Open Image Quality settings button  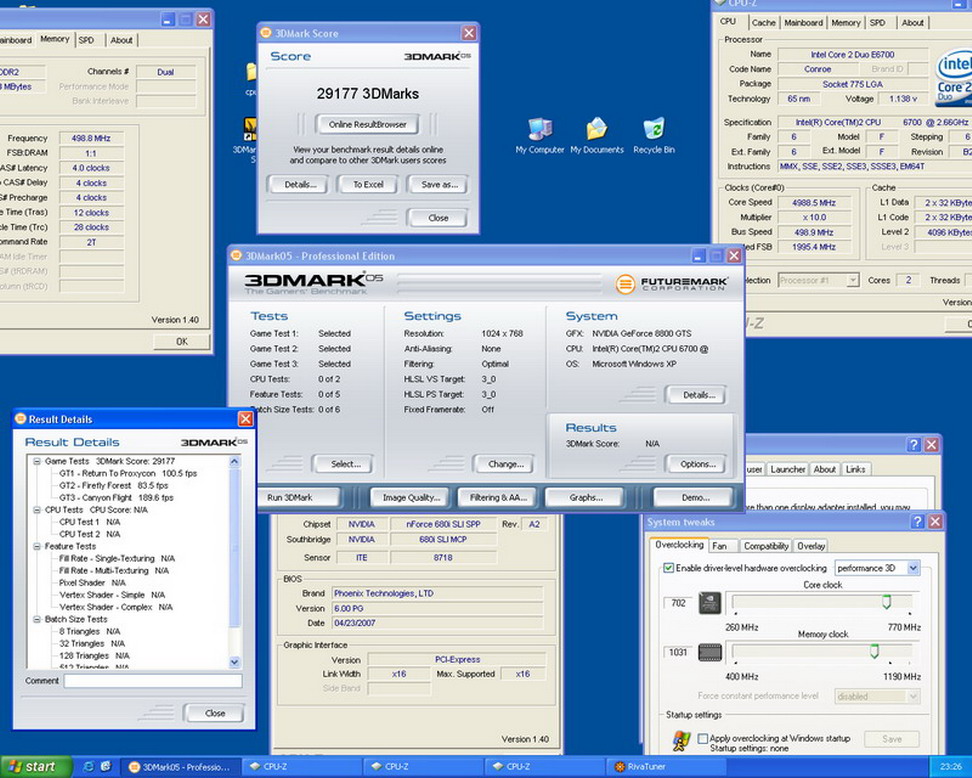click(x=410, y=497)
